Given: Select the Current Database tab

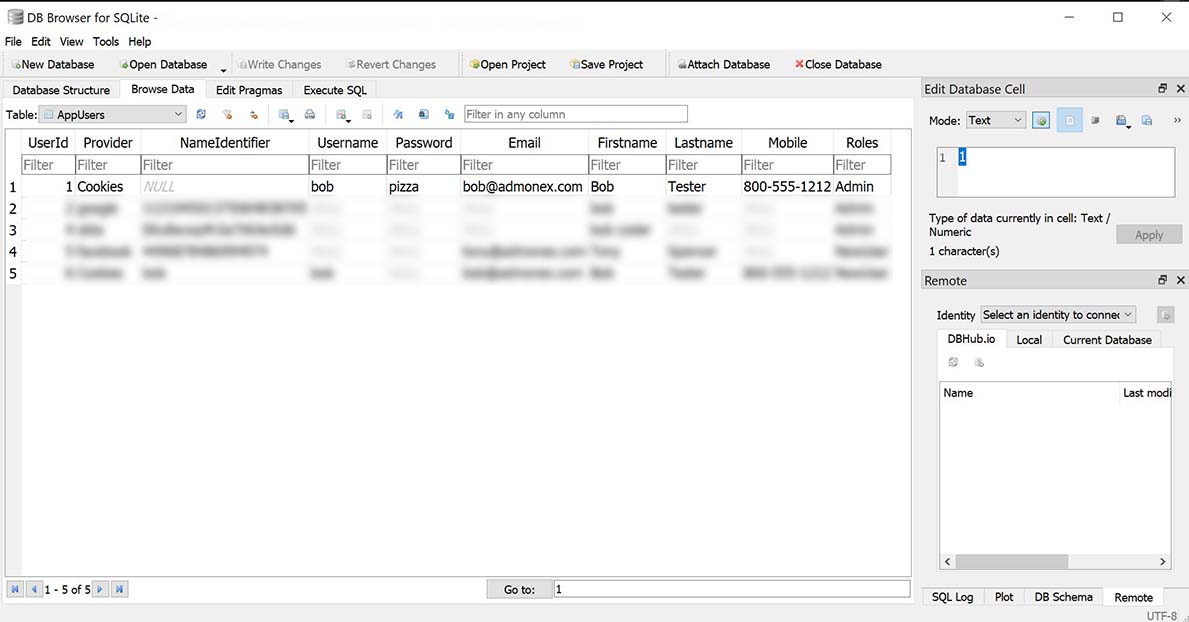Looking at the screenshot, I should (1107, 340).
